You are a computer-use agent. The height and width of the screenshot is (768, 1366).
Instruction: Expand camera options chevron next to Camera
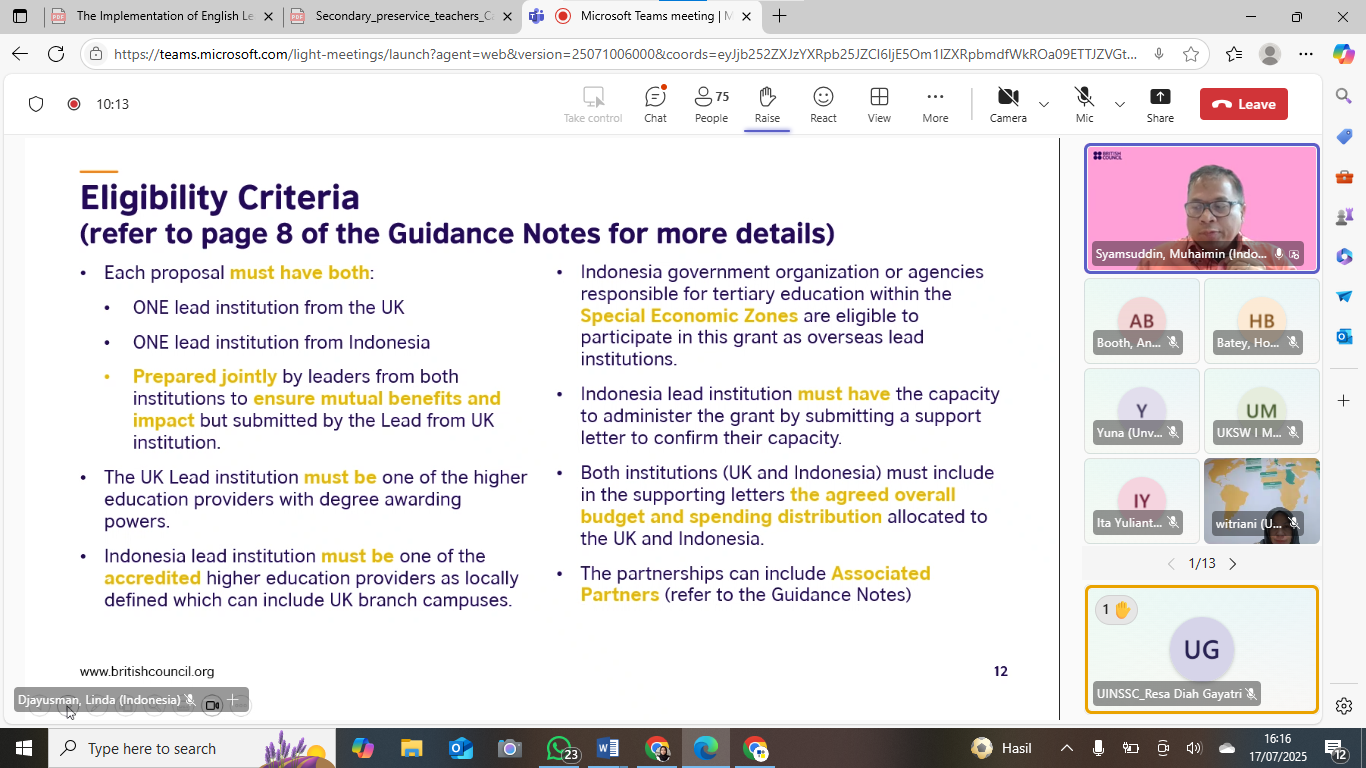tap(1044, 104)
